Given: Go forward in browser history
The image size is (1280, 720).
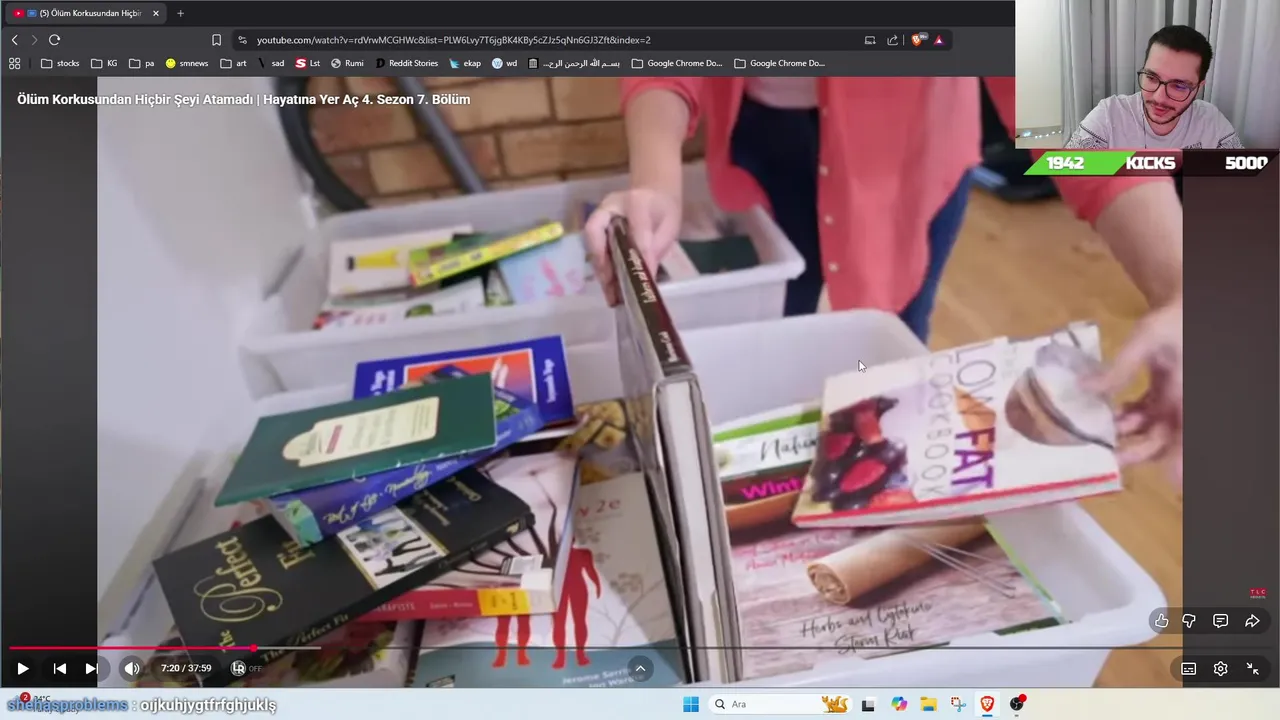Looking at the screenshot, I should [x=34, y=40].
